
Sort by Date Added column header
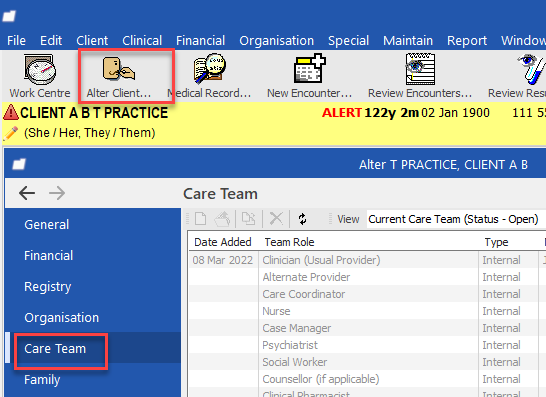pos(223,242)
